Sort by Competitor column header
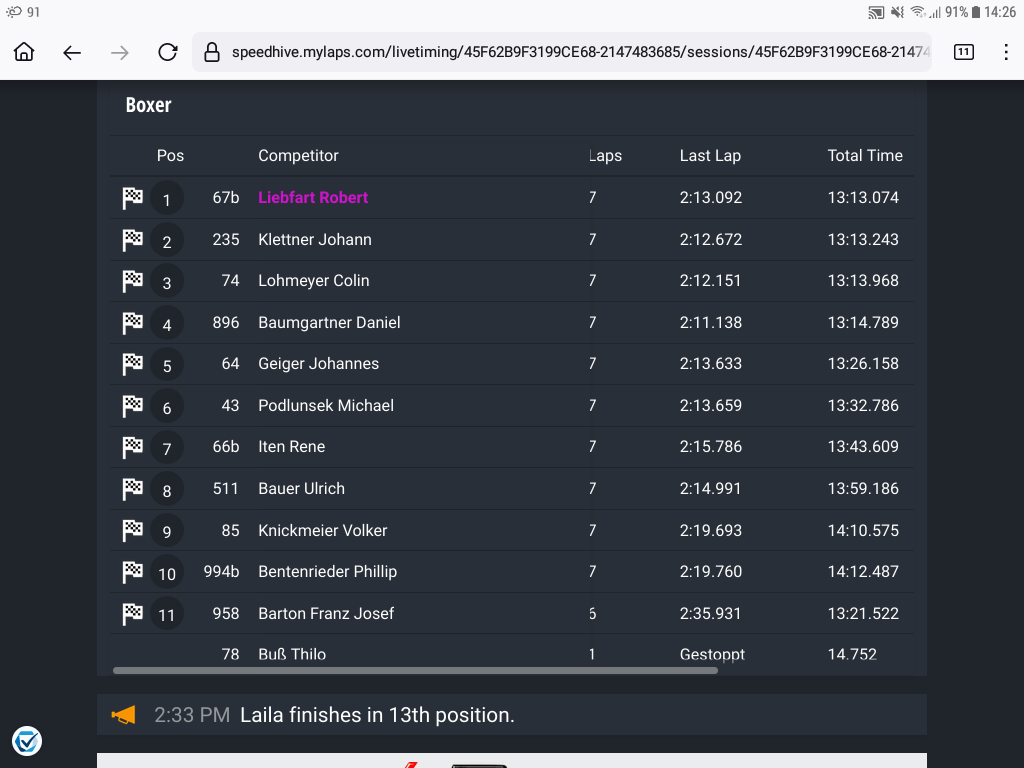 (298, 156)
